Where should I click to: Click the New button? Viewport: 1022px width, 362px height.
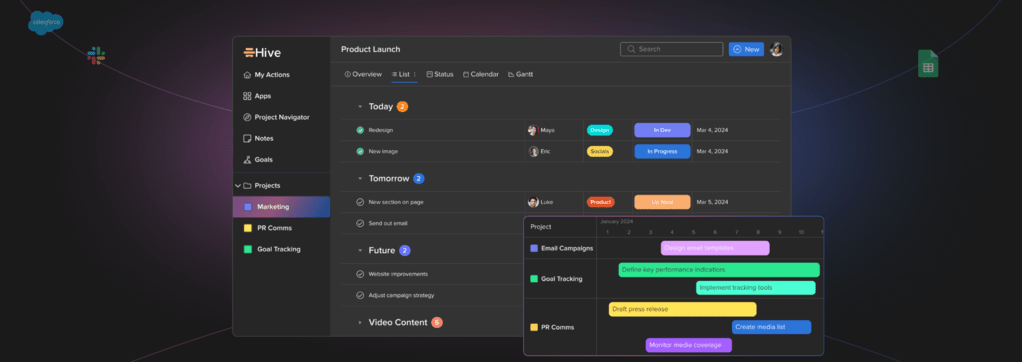[x=746, y=49]
